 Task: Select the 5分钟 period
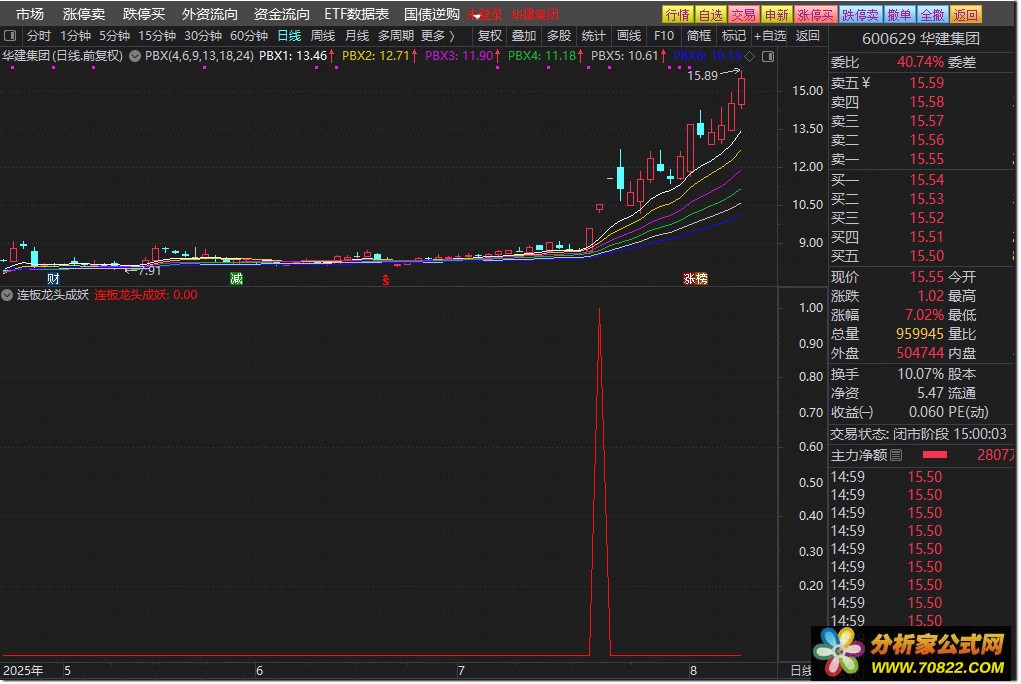point(114,36)
